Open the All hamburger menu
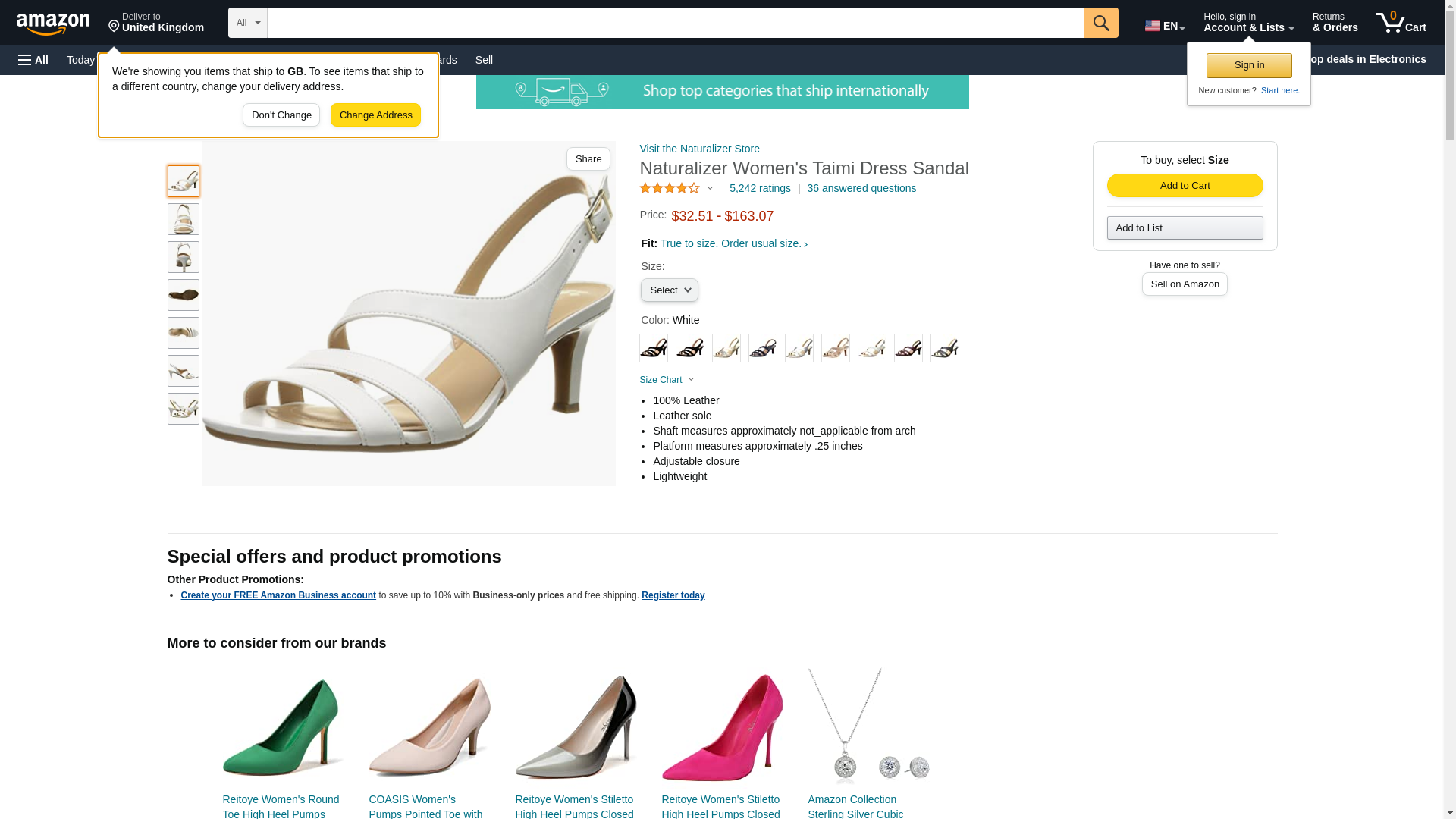Viewport: 1456px width, 819px height. 33,60
